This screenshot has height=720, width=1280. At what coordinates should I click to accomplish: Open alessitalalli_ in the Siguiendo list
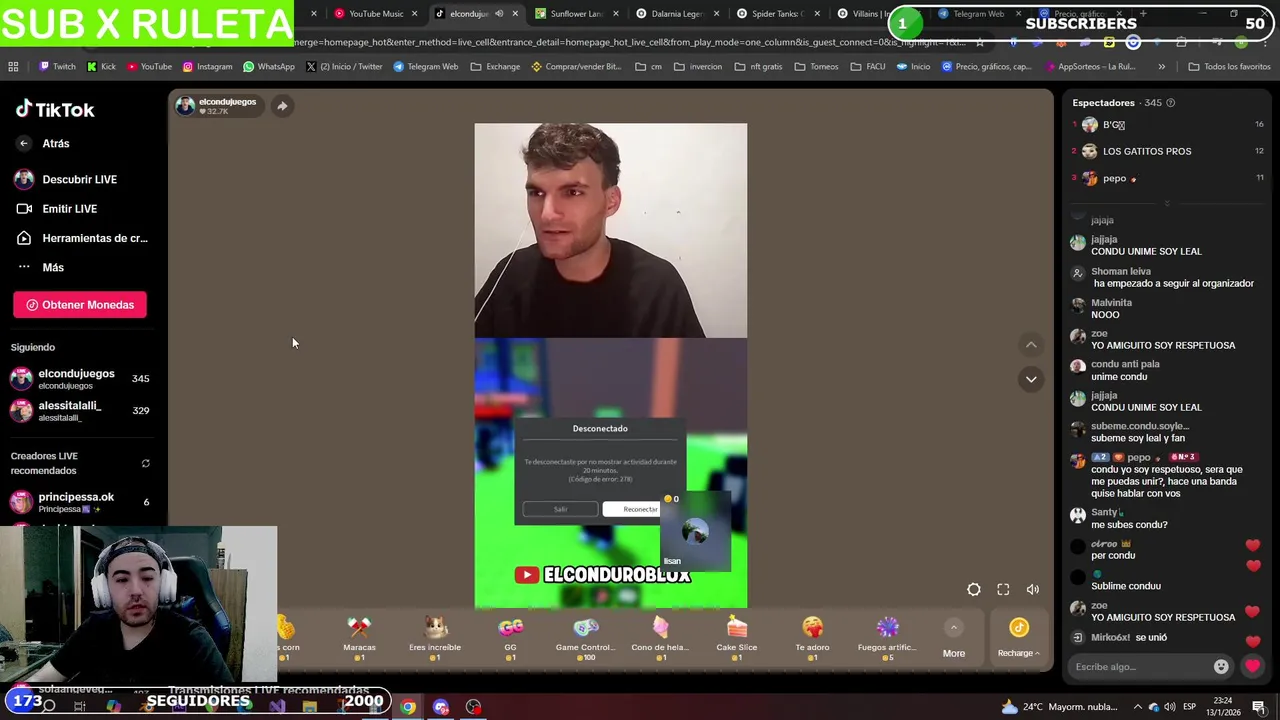click(x=80, y=410)
